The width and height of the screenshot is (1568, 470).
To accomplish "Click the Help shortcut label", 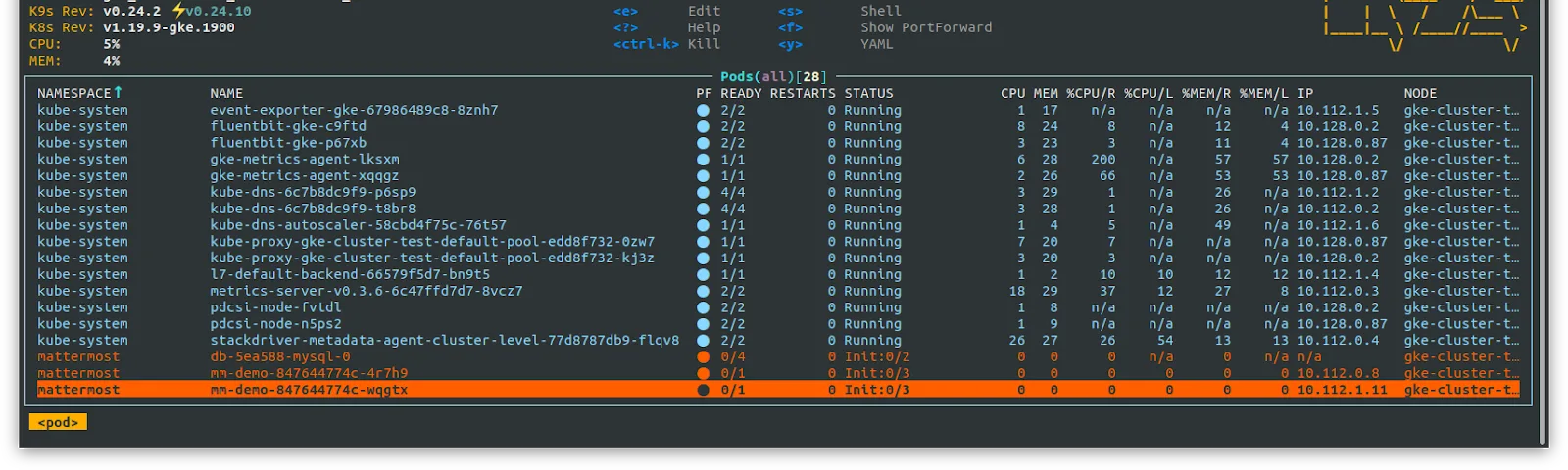I will point(704,28).
